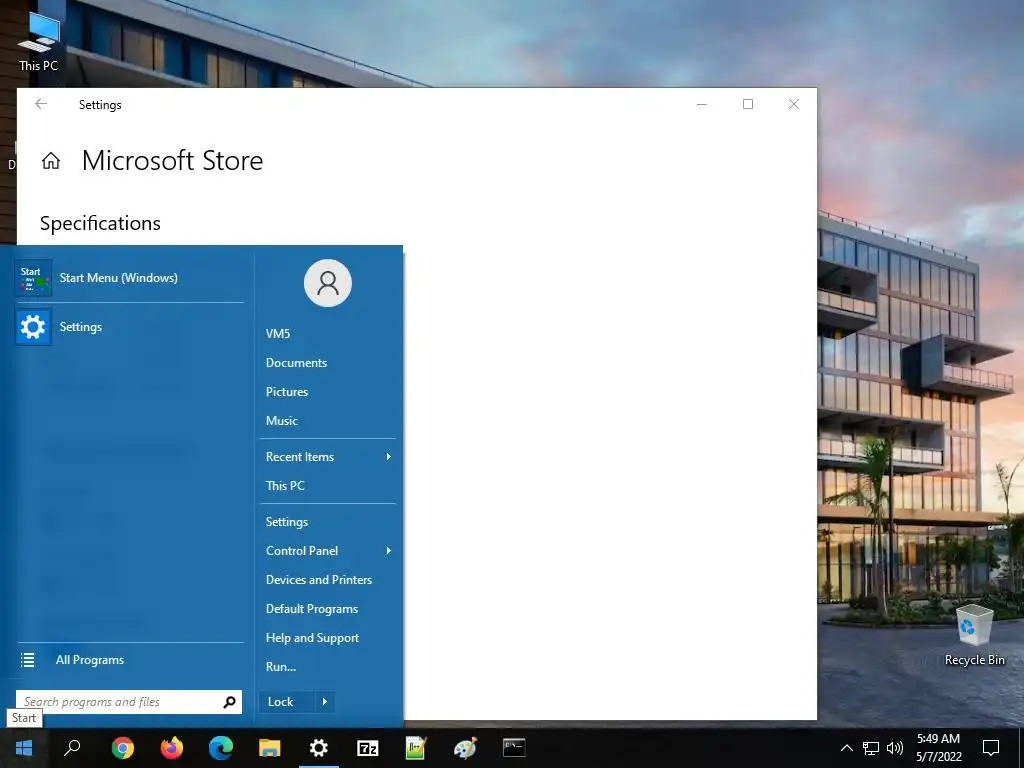Click the Settings window back arrow
The height and width of the screenshot is (768, 1024).
(x=41, y=104)
